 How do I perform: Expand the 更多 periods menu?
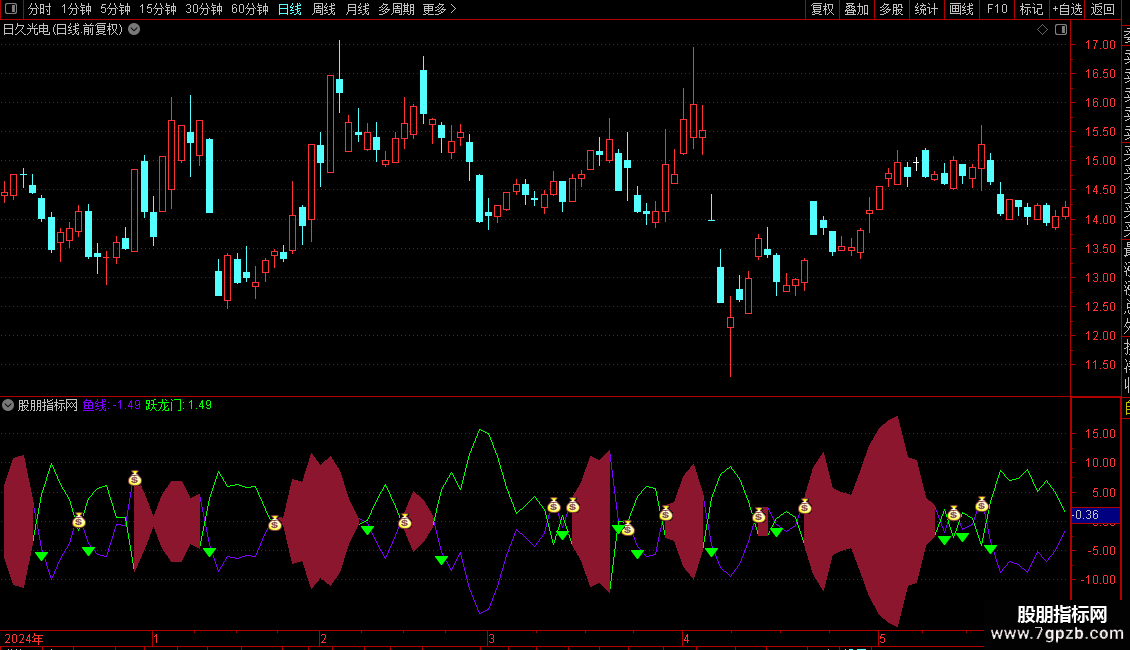click(x=439, y=9)
